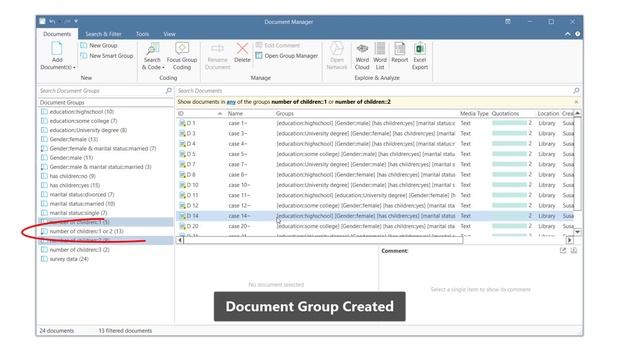Click the Search Documents field
640x360 pixels.
tap(374, 91)
